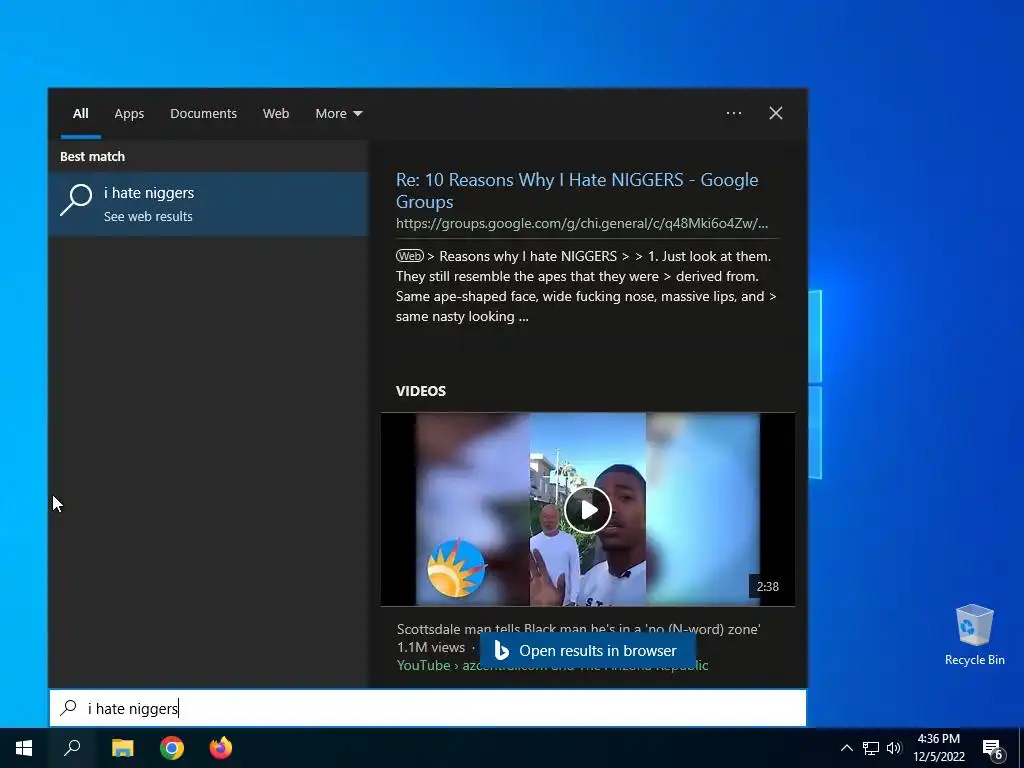This screenshot has width=1024, height=768.
Task: Play the video using the play button
Action: tap(588, 509)
